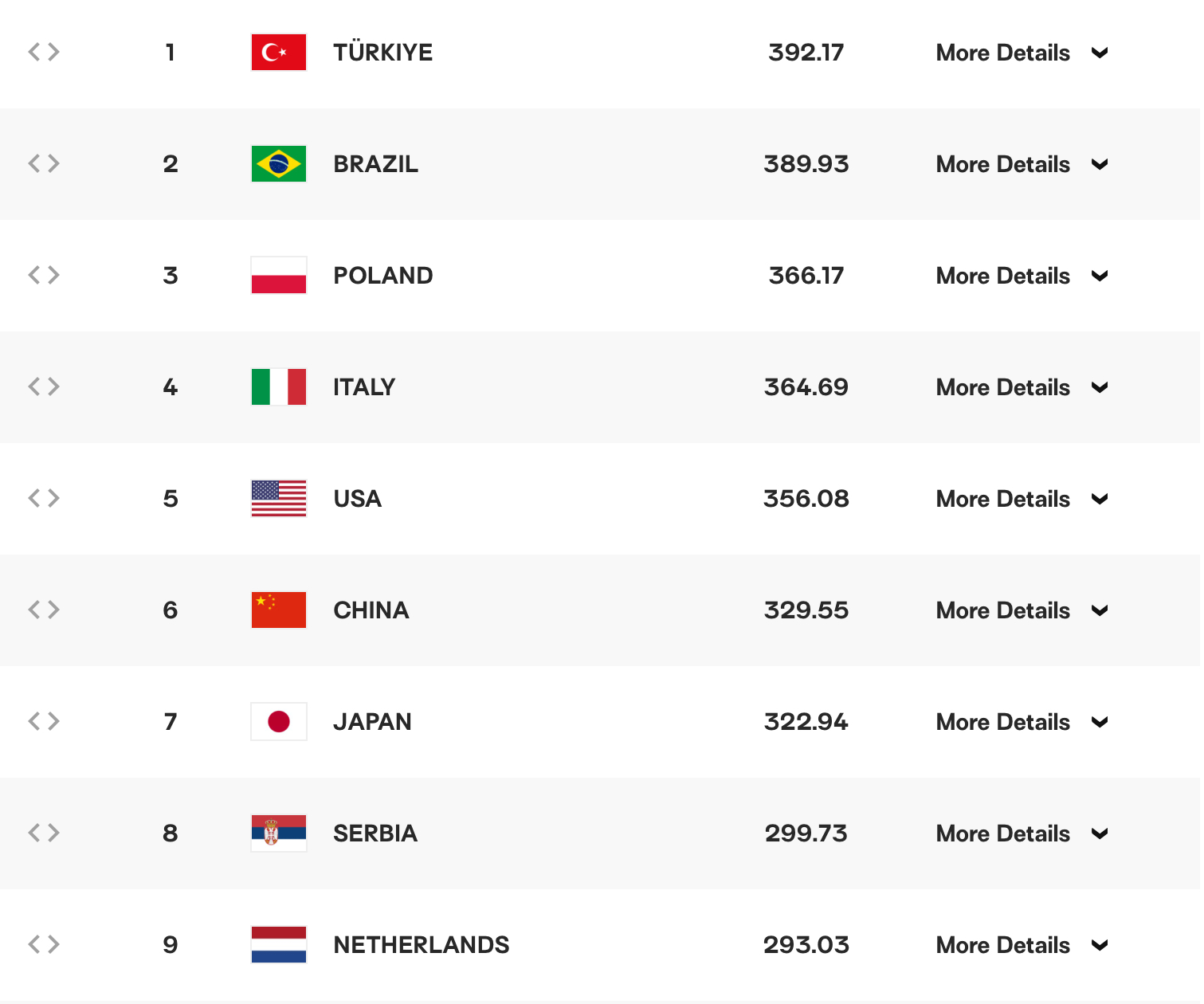Select the CHINA team name
The width and height of the screenshot is (1204, 1004).
pyautogui.click(x=371, y=610)
